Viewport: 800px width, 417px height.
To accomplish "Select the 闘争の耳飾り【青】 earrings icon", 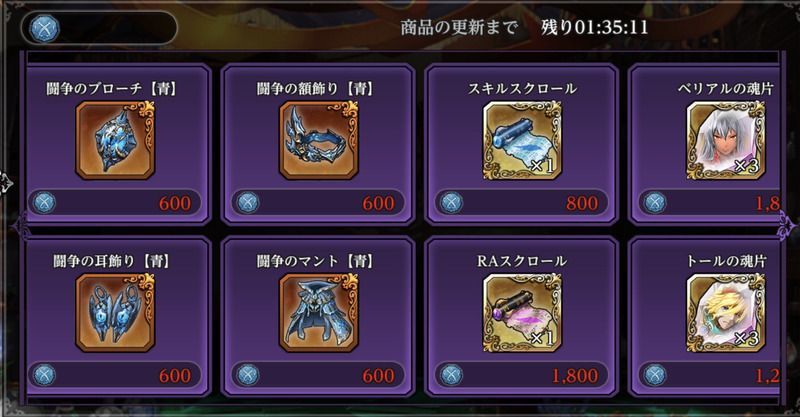I will pyautogui.click(x=115, y=313).
